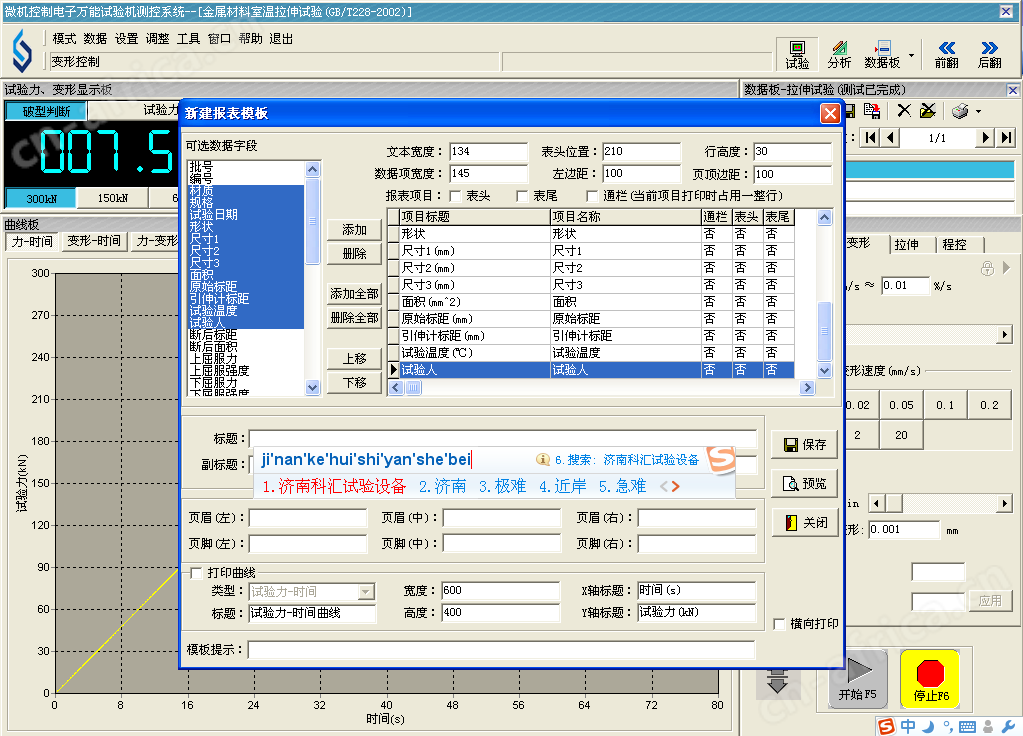Click the 添加全部 button
The image size is (1023, 736).
coord(354,294)
